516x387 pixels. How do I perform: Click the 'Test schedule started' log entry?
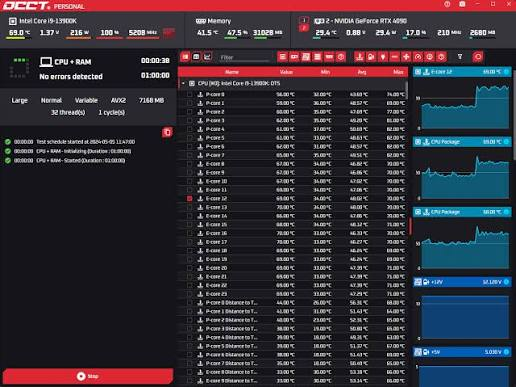click(85, 142)
